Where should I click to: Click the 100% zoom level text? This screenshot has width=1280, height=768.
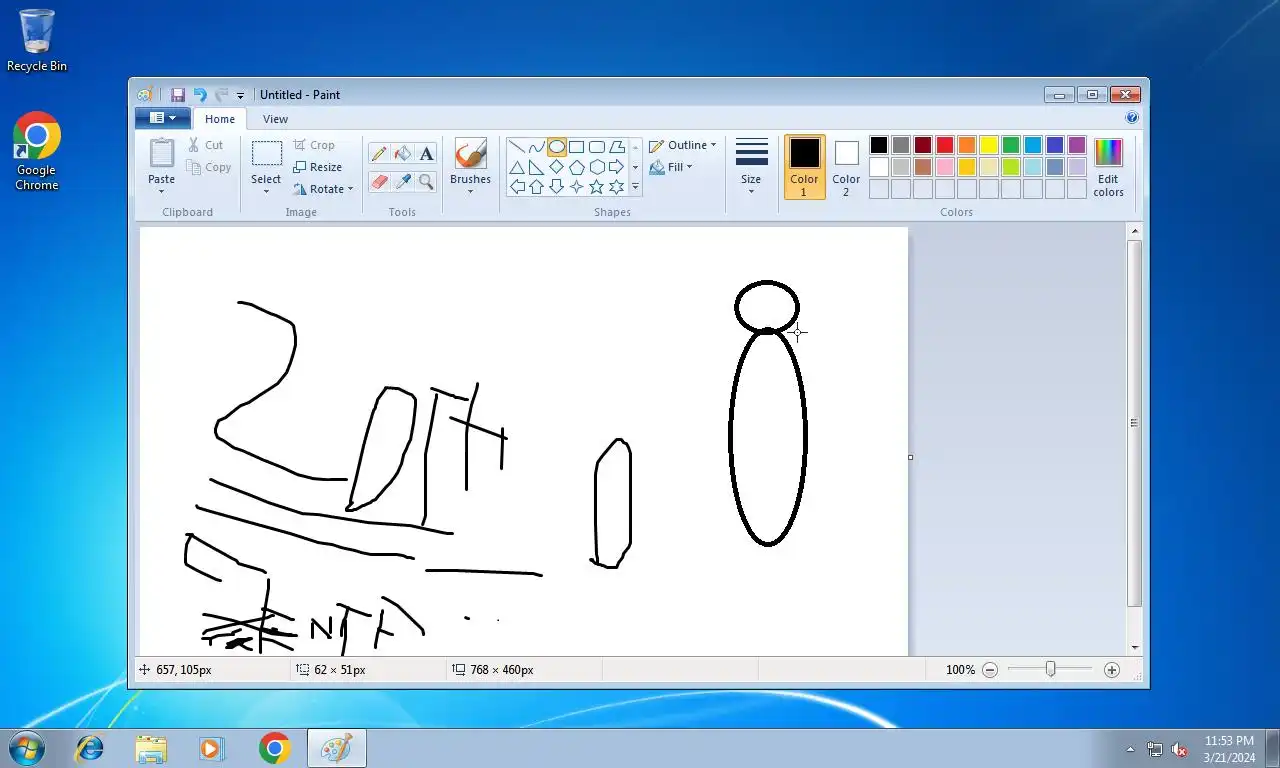pyautogui.click(x=960, y=670)
